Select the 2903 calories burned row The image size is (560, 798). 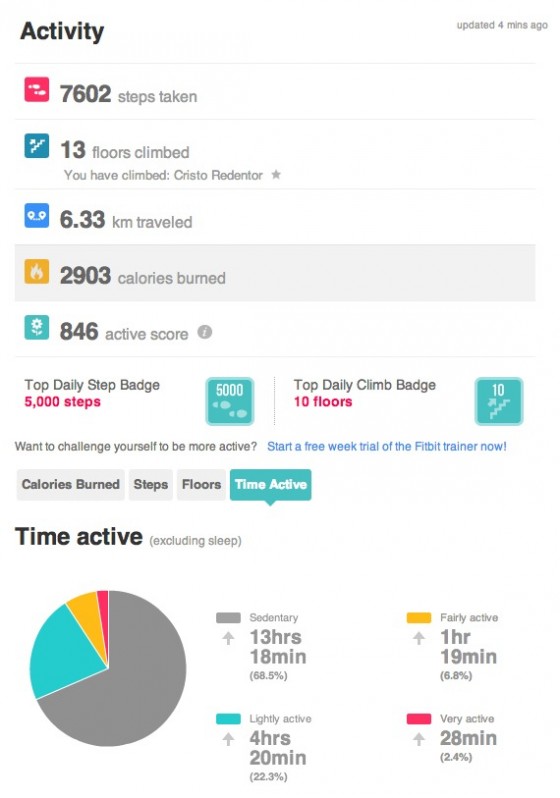click(275, 273)
